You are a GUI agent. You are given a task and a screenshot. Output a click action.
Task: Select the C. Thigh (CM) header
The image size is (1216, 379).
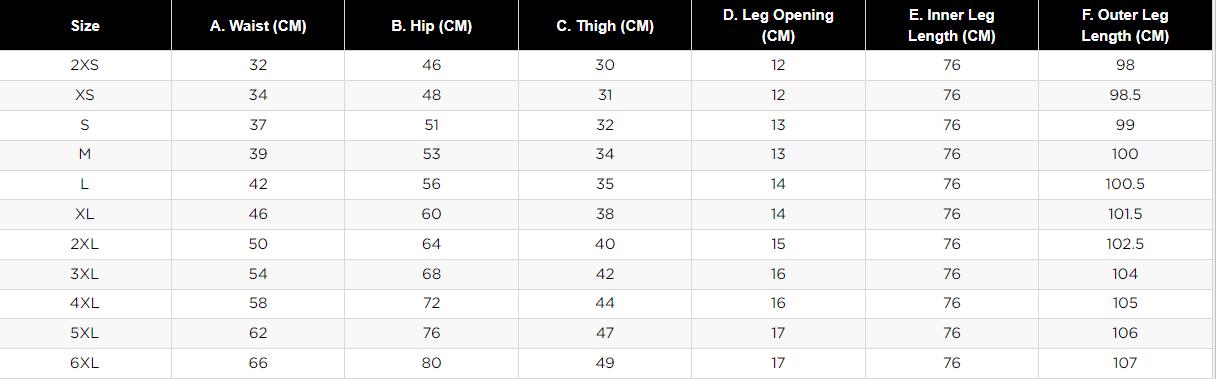pos(605,26)
